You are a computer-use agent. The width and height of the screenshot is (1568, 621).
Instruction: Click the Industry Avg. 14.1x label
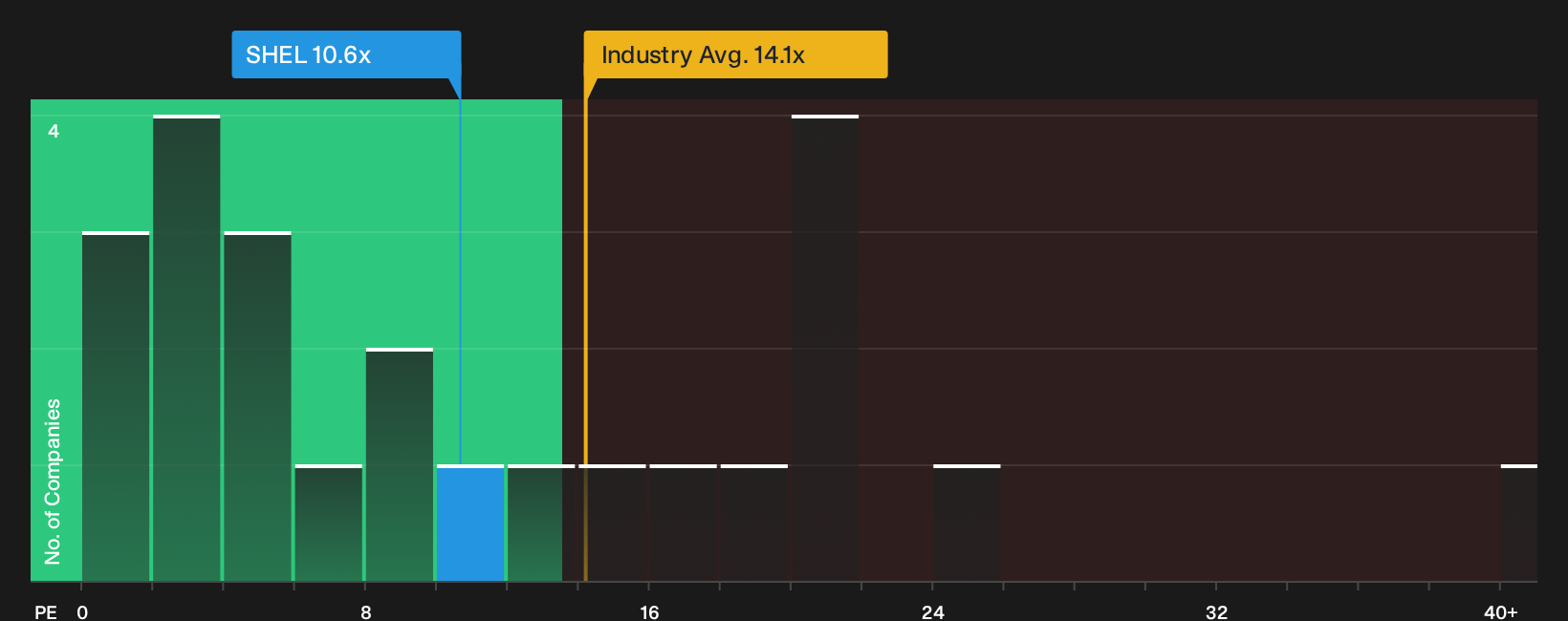(735, 54)
